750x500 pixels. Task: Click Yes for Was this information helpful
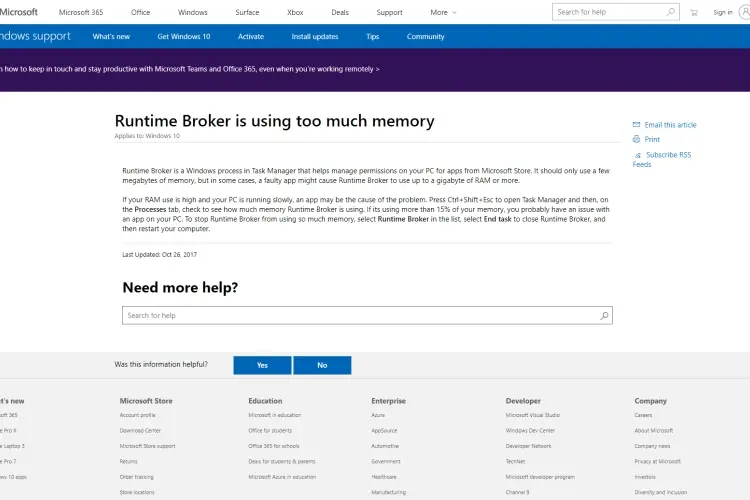[262, 365]
